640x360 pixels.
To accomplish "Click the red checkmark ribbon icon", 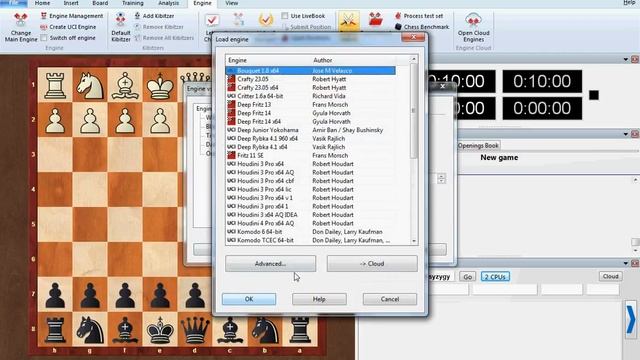I will pos(212,20).
